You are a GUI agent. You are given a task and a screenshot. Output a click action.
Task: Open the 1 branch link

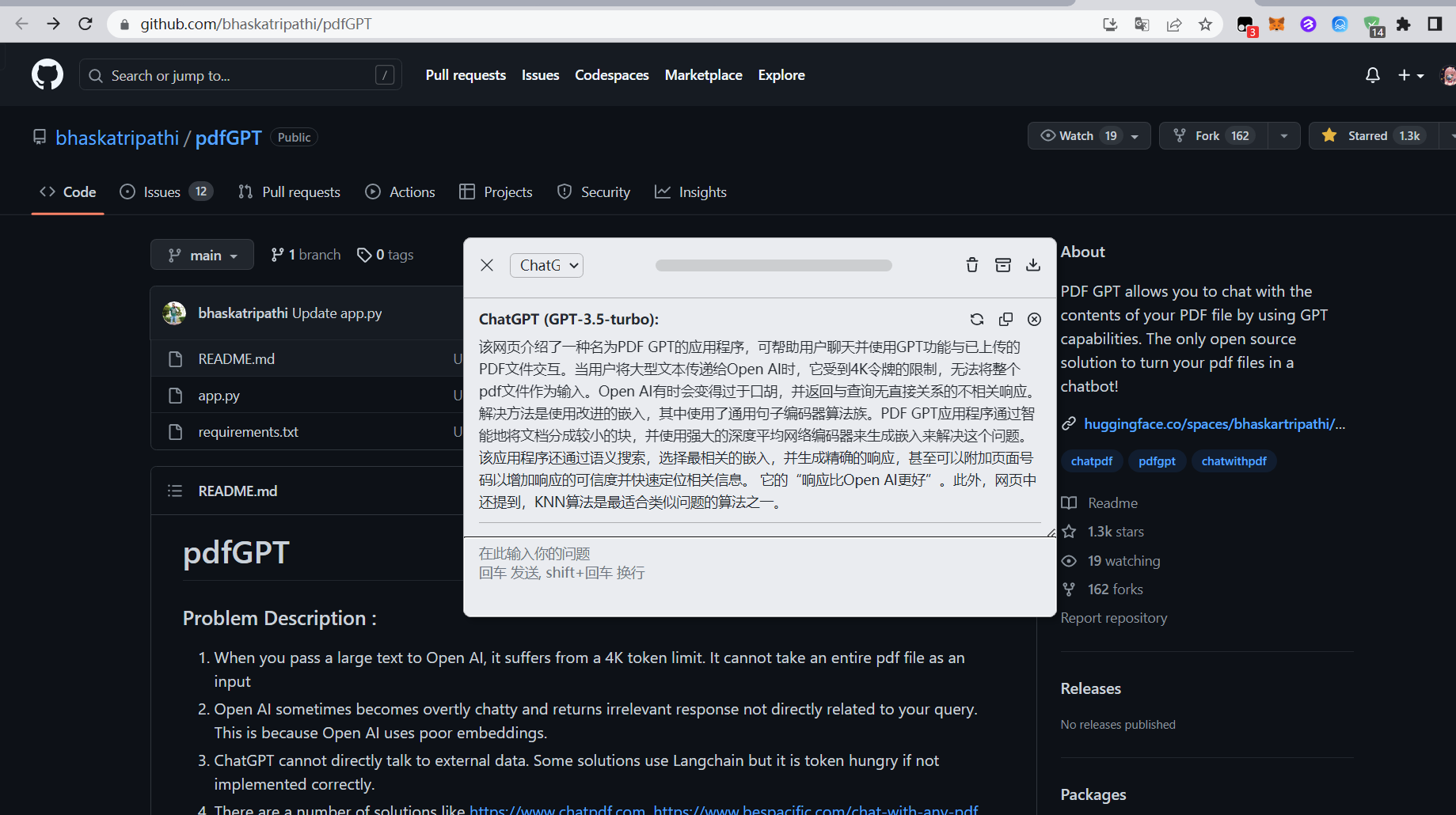306,255
